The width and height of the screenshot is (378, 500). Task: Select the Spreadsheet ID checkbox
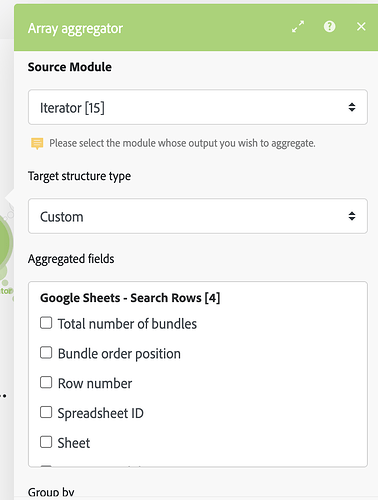46,412
